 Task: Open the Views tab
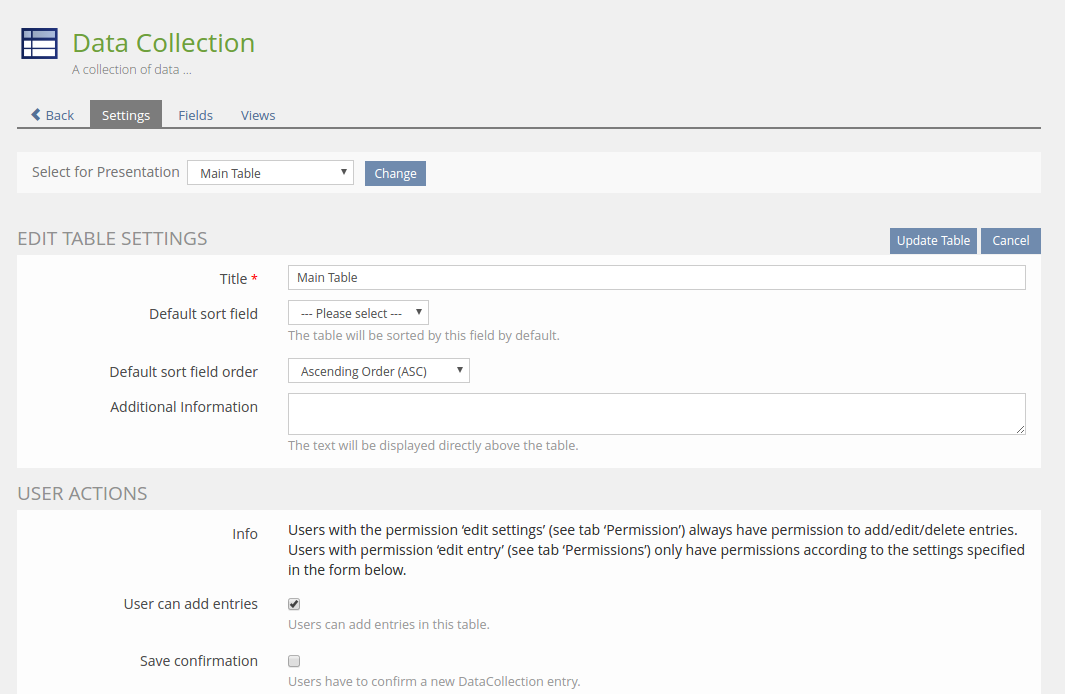[x=258, y=115]
